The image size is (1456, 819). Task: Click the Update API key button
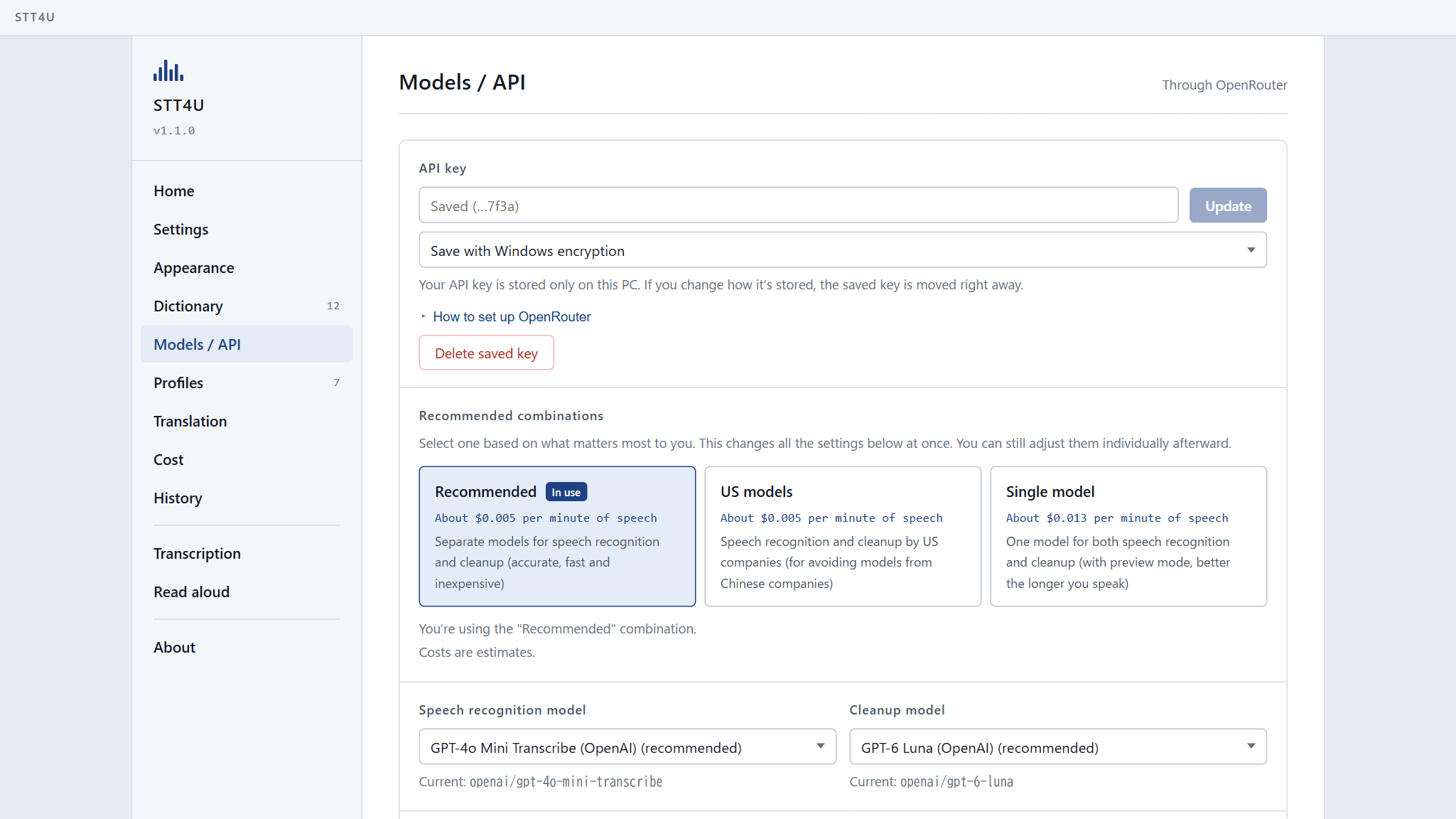(x=1228, y=205)
